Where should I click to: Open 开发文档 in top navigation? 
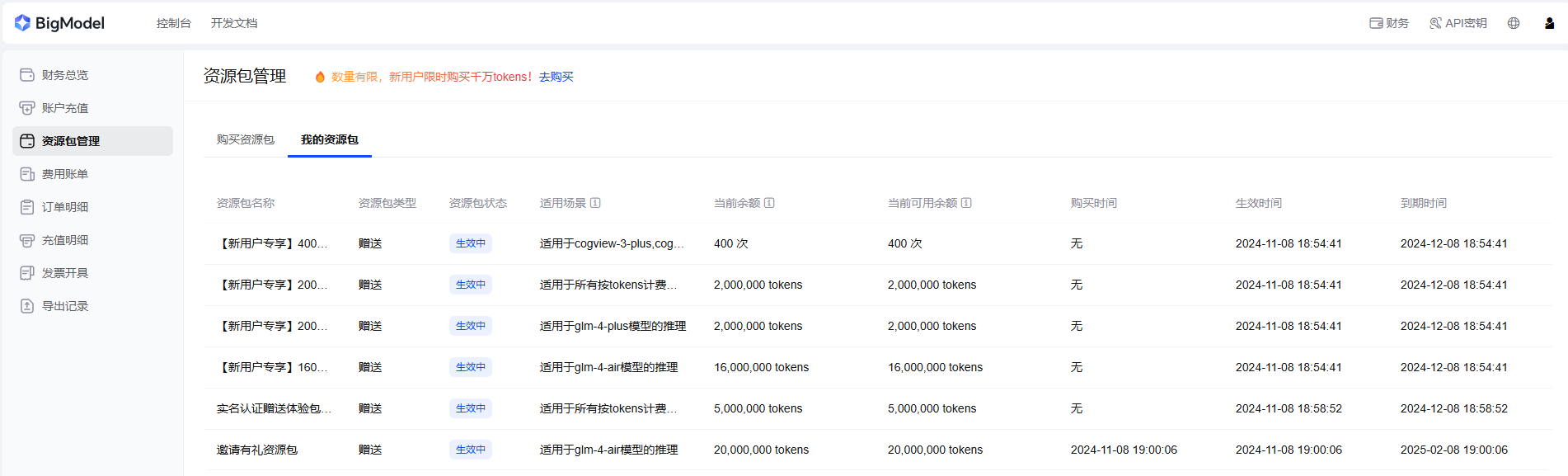[234, 23]
